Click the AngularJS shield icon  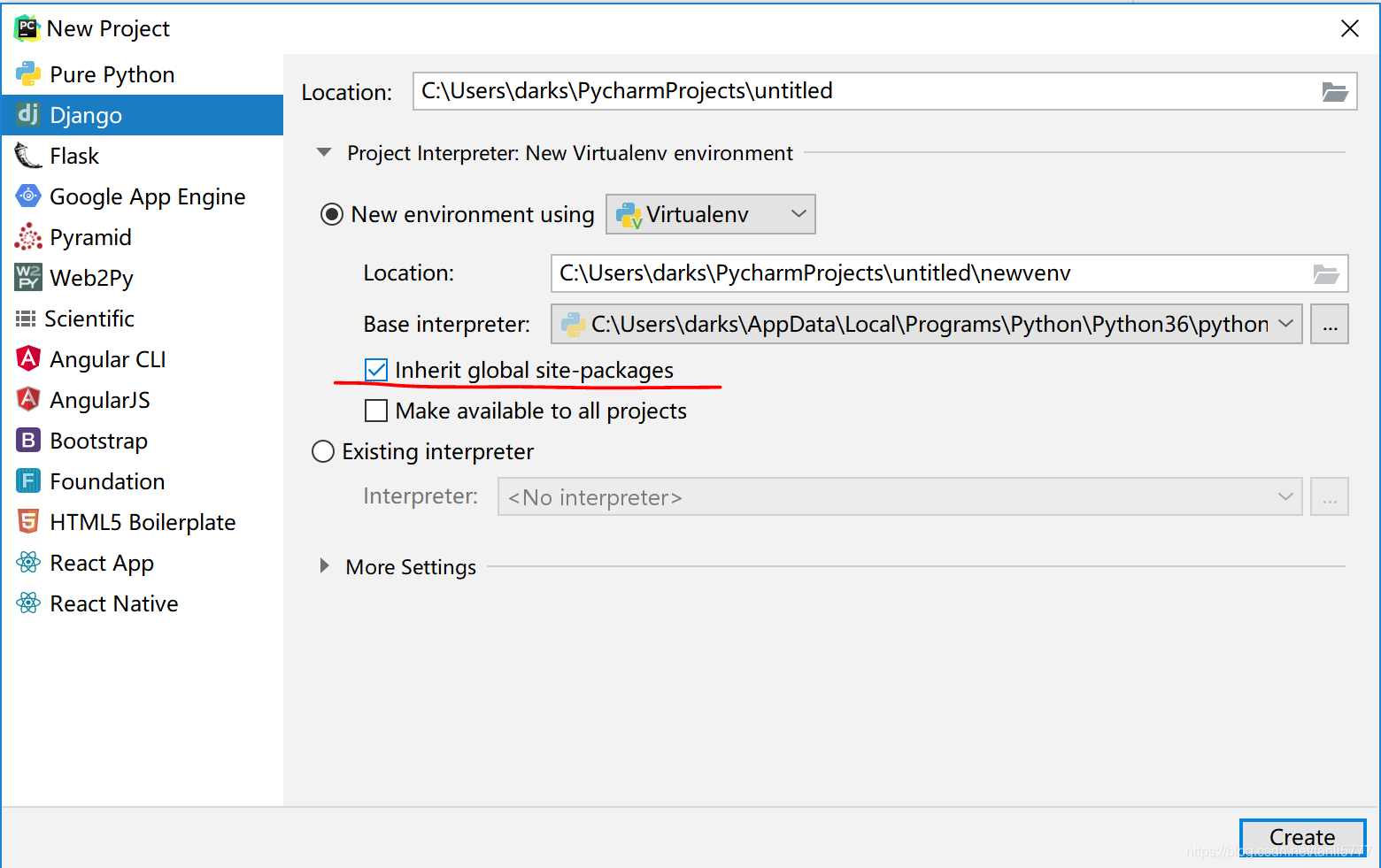click(28, 399)
